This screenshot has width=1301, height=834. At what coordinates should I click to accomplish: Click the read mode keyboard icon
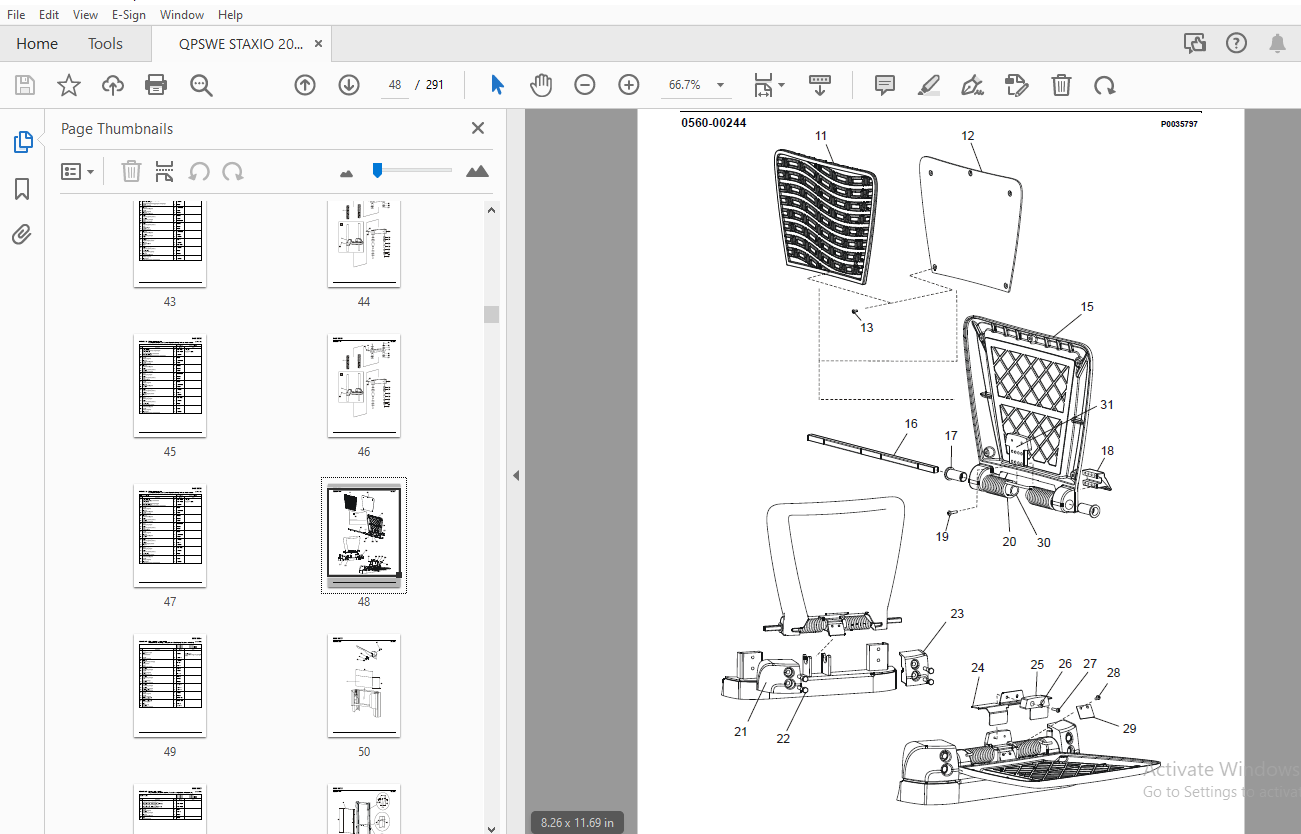(x=820, y=85)
